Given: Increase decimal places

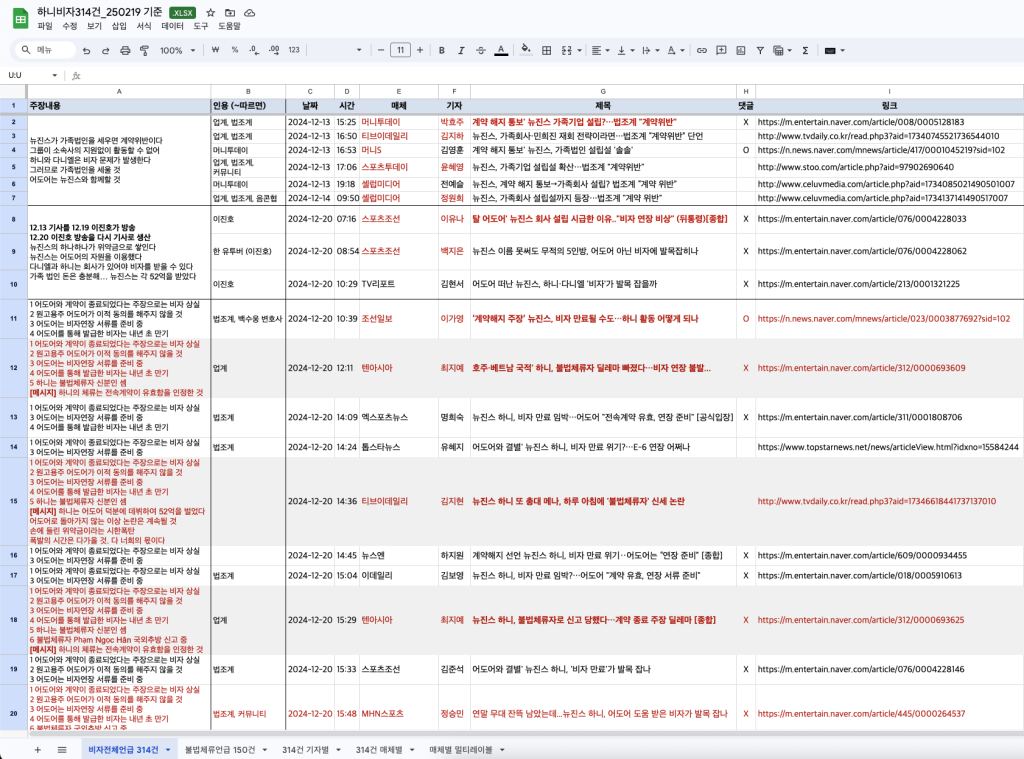Looking at the screenshot, I should point(274,50).
